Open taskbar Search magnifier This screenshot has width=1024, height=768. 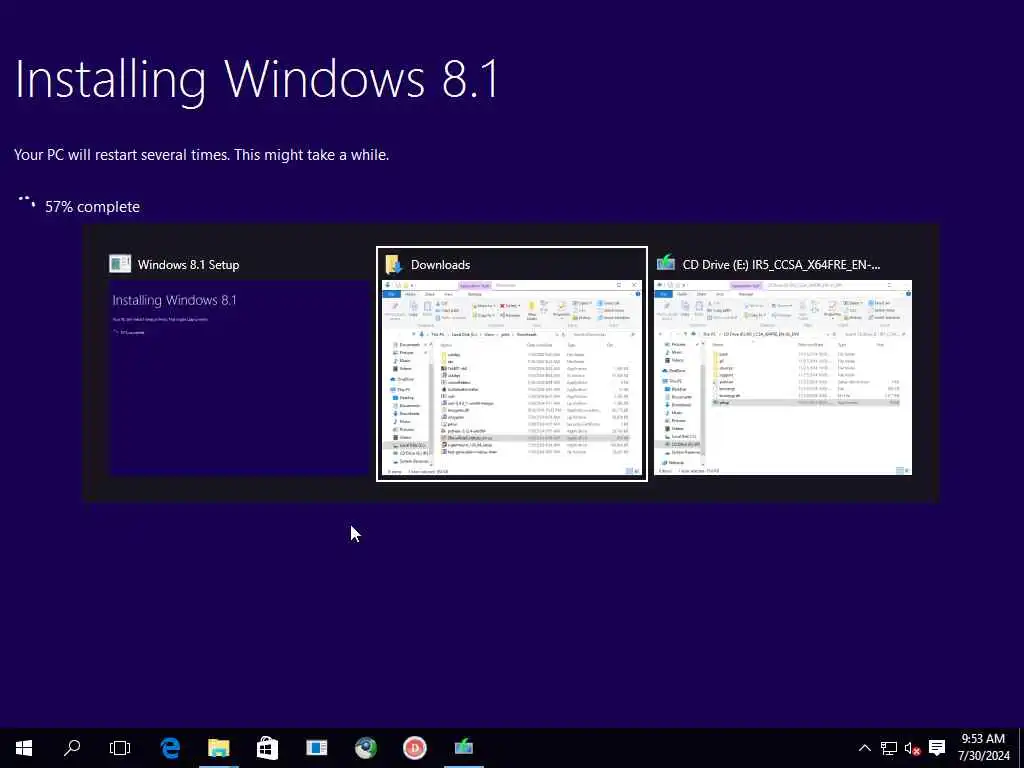point(72,748)
